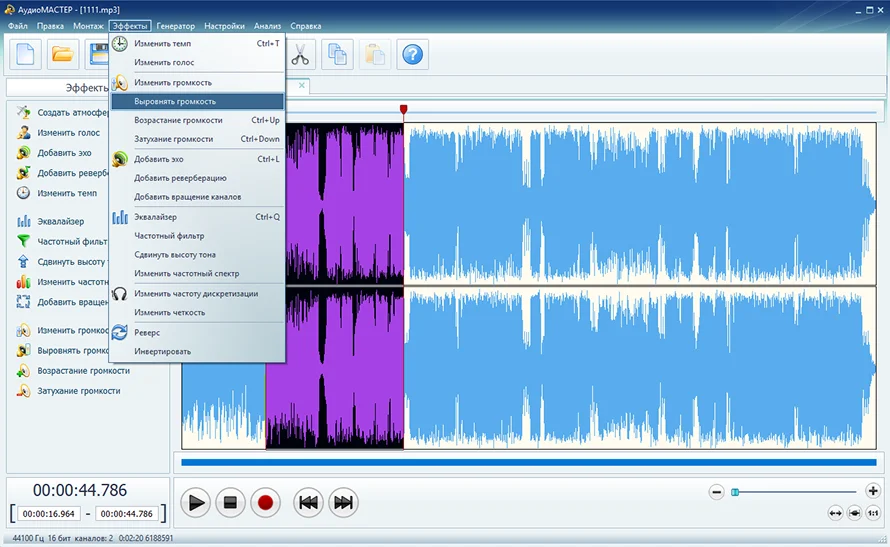This screenshot has height=547, width=890.
Task: Open help via the question mark icon
Action: [413, 54]
